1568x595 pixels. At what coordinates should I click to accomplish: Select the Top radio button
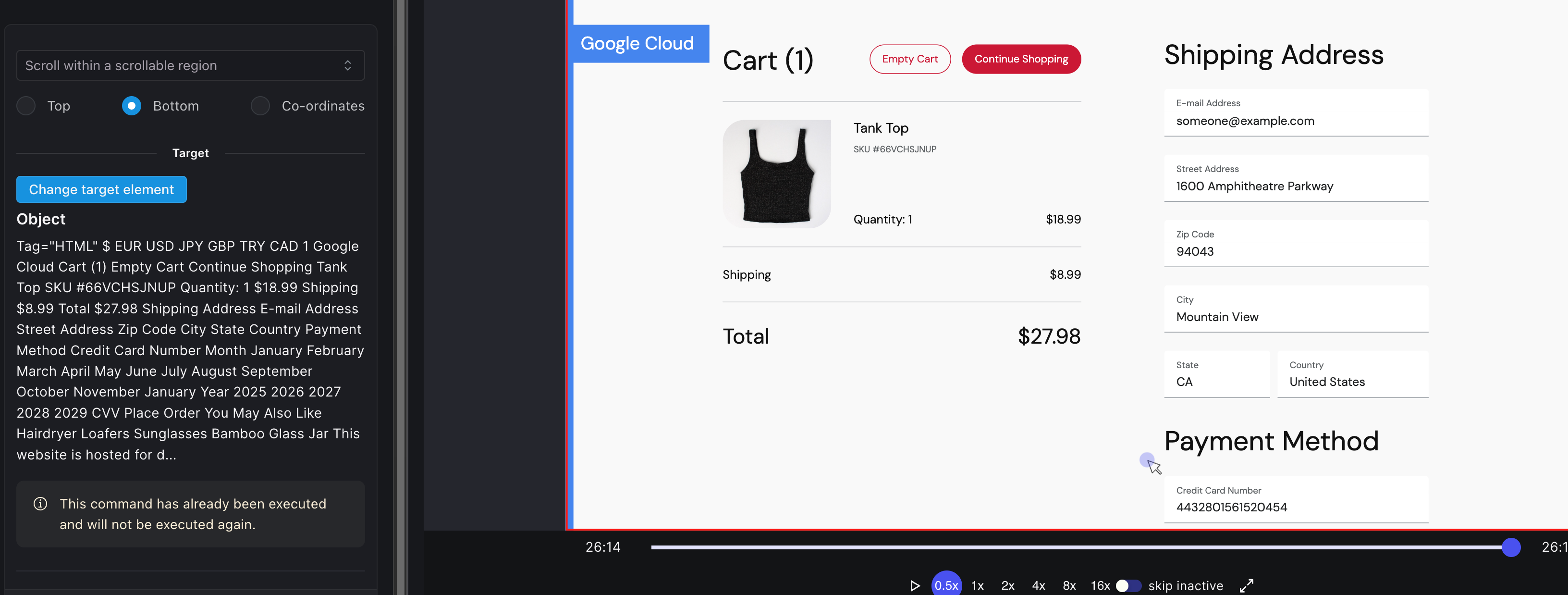coord(26,106)
